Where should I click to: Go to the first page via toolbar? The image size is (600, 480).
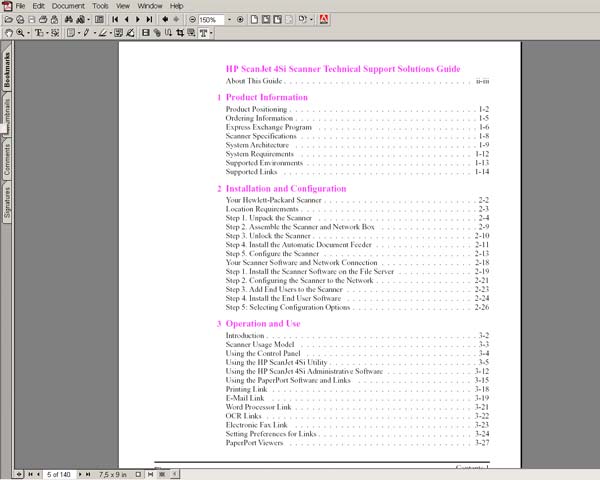[x=115, y=20]
